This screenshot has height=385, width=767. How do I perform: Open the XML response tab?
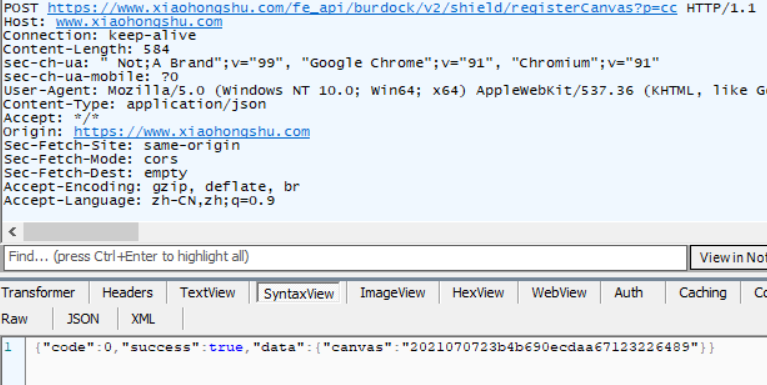tap(143, 319)
